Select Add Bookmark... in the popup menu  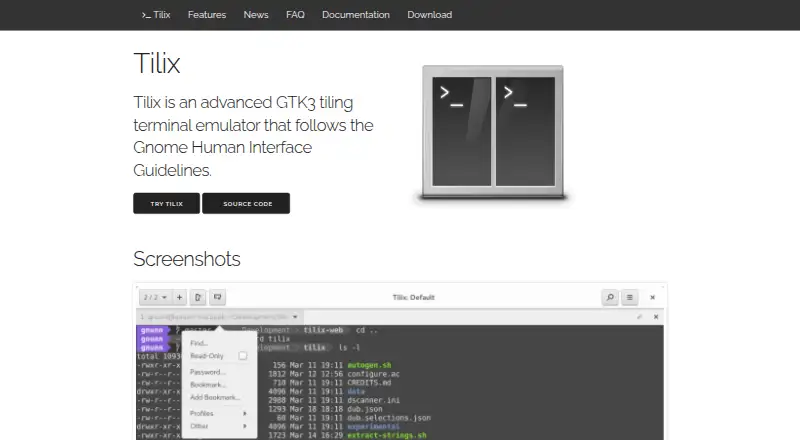[215, 397]
